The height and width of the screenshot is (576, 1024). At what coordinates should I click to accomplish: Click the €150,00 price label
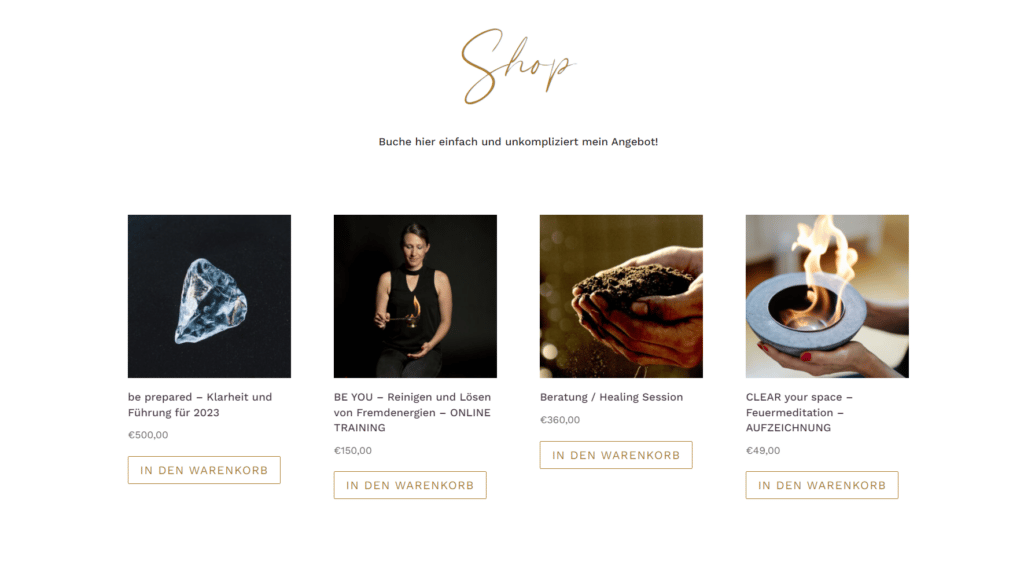pos(353,450)
